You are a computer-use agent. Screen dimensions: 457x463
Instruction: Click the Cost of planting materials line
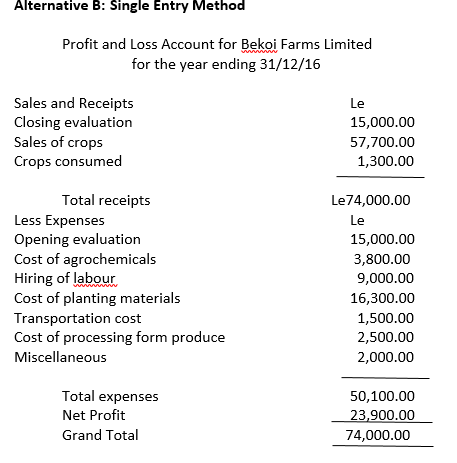tap(97, 298)
